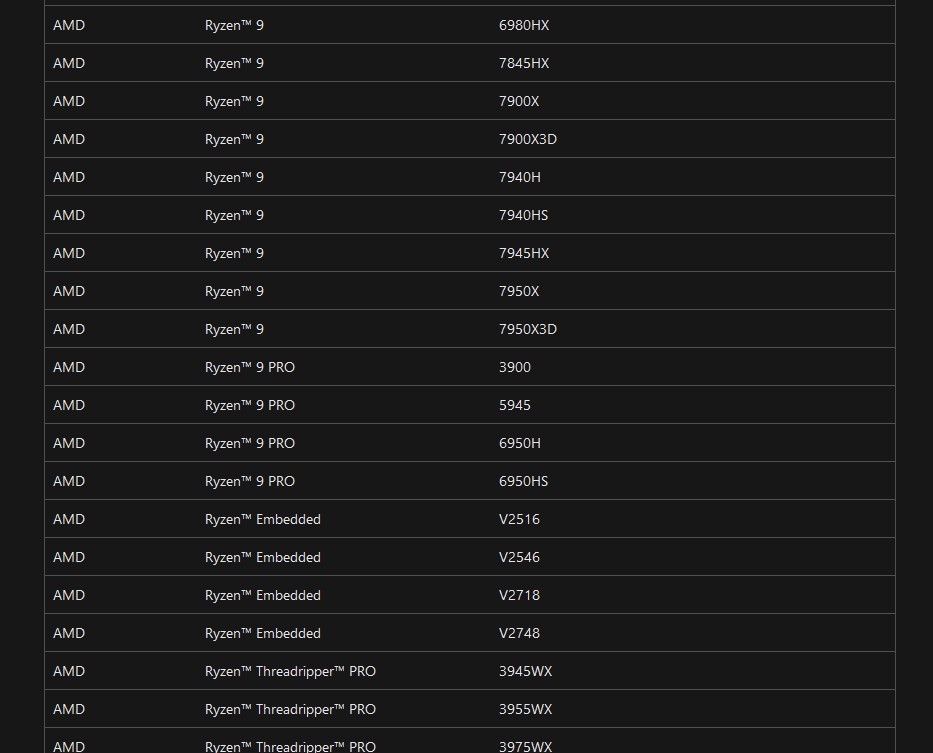Screen dimensions: 933x753
Task: Click the 3955WX model number
Action: click(525, 709)
